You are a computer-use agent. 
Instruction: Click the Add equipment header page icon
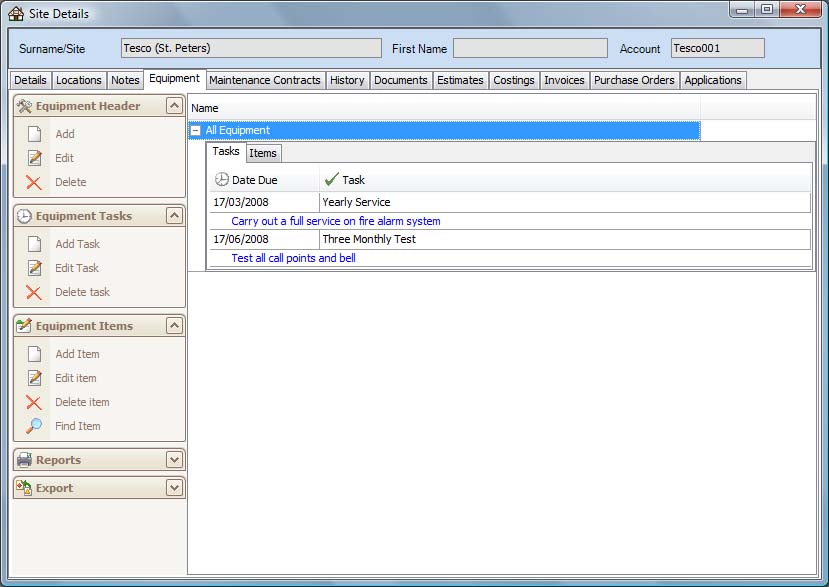pos(34,134)
